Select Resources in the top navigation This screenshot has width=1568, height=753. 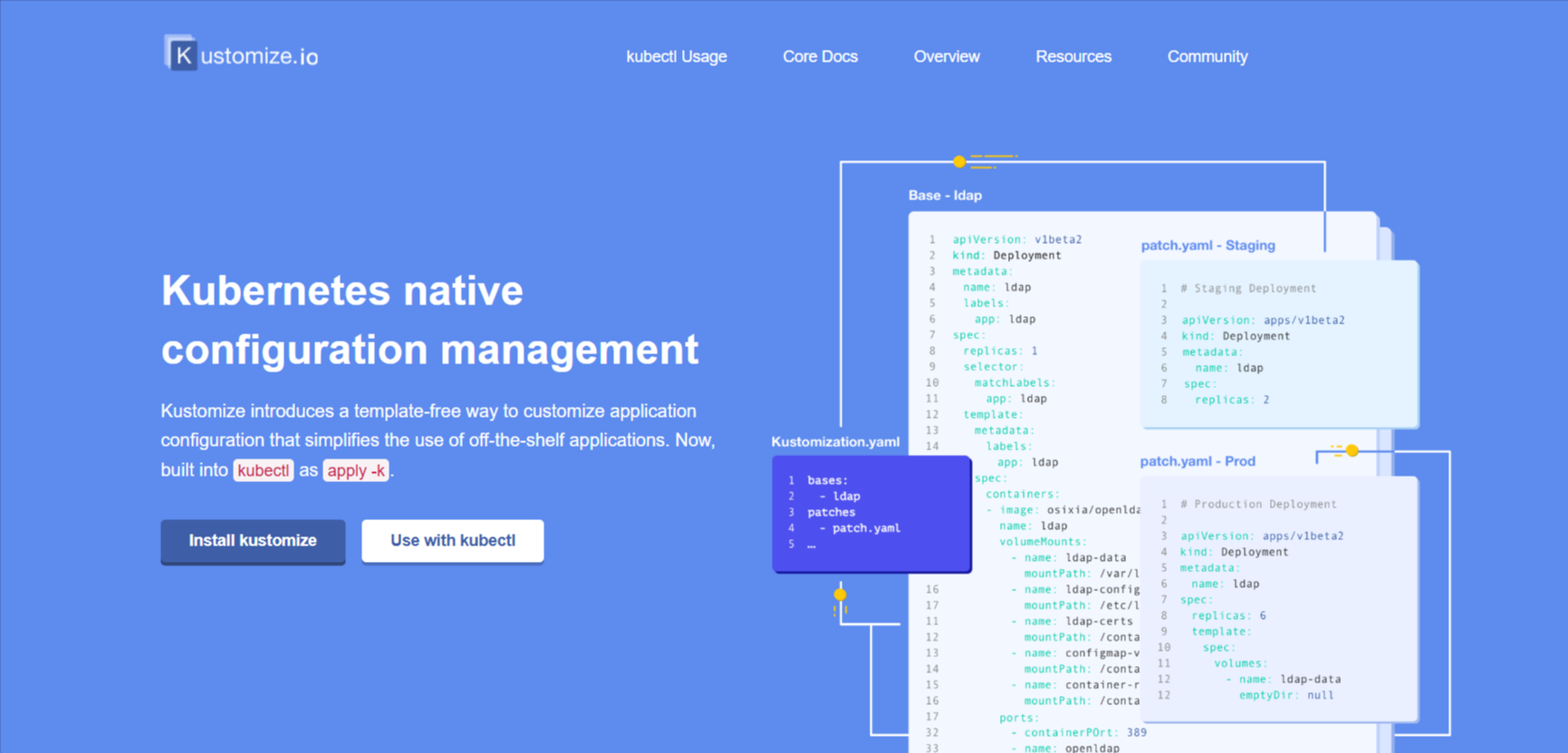click(1073, 56)
